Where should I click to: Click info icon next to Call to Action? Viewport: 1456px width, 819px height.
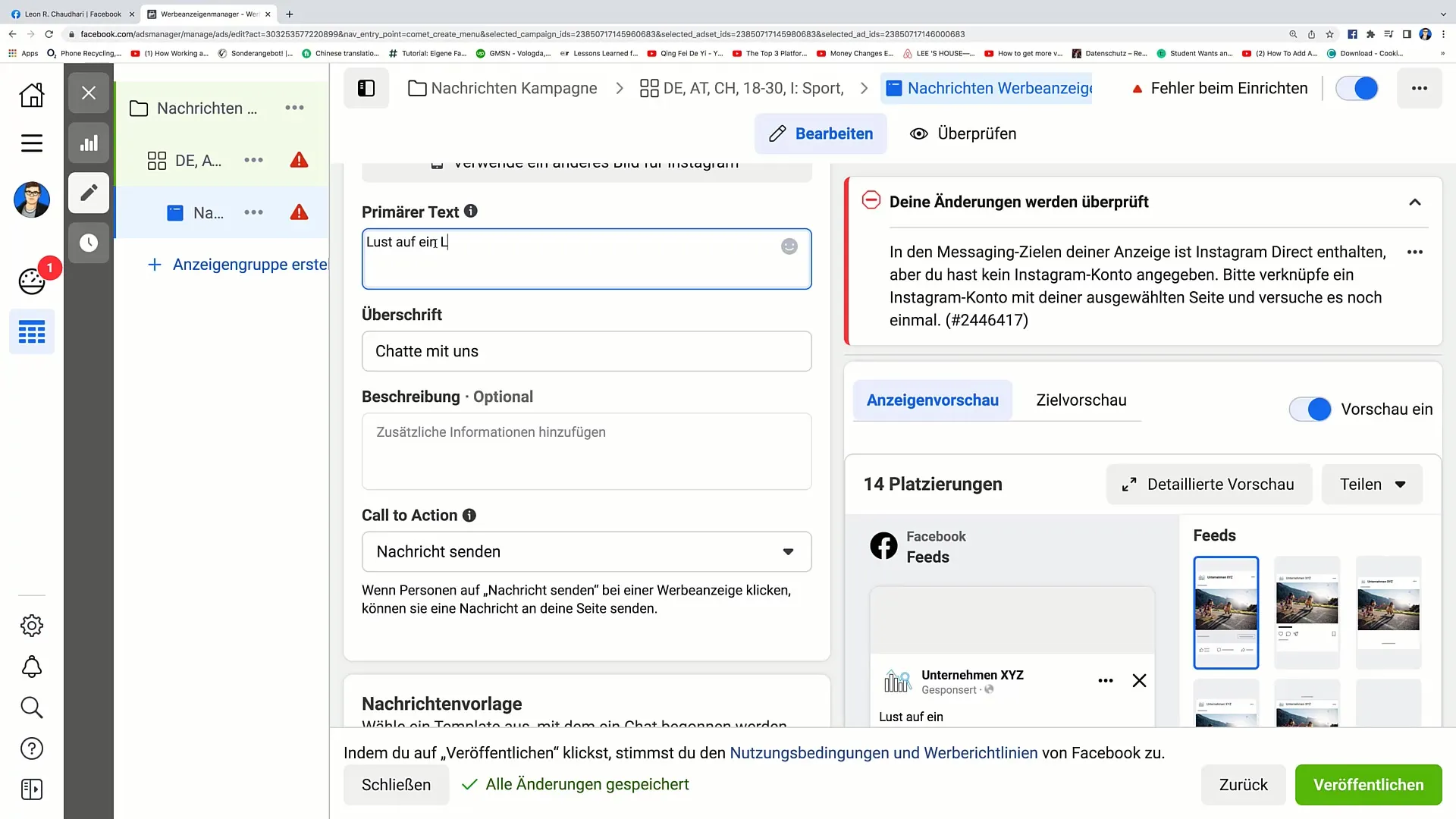(x=469, y=515)
